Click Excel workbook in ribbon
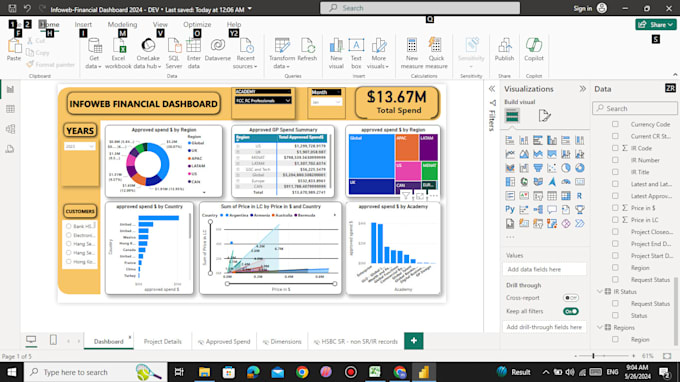The height and width of the screenshot is (382, 680). pos(118,53)
